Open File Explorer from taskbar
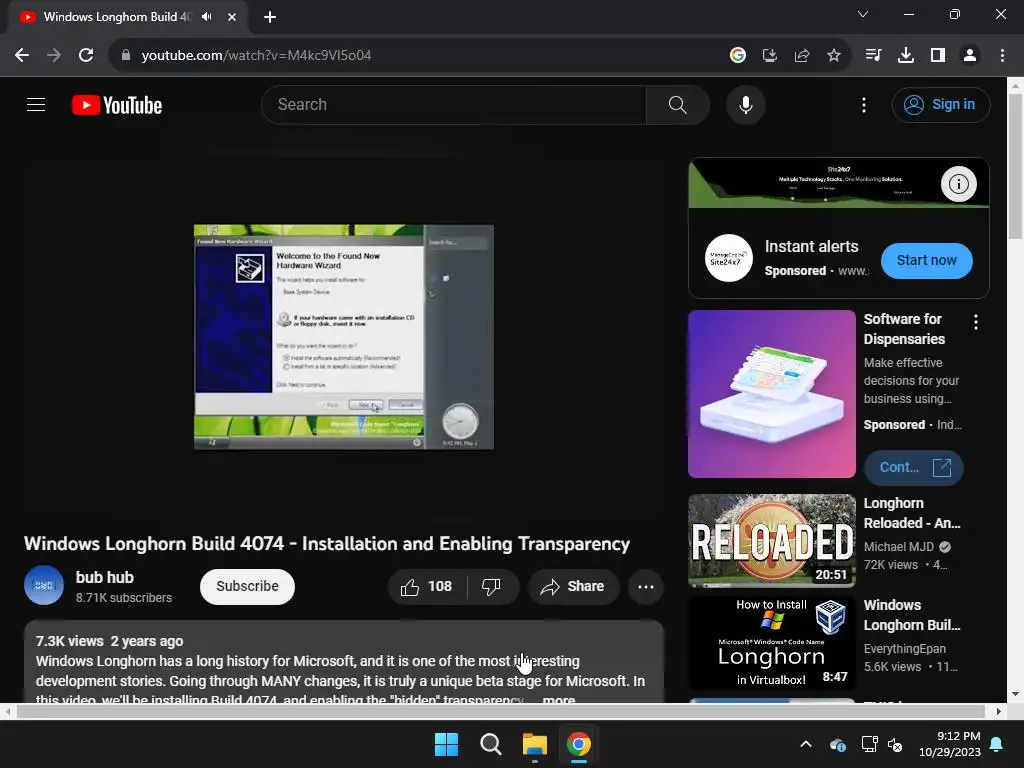The height and width of the screenshot is (768, 1024). tap(534, 744)
